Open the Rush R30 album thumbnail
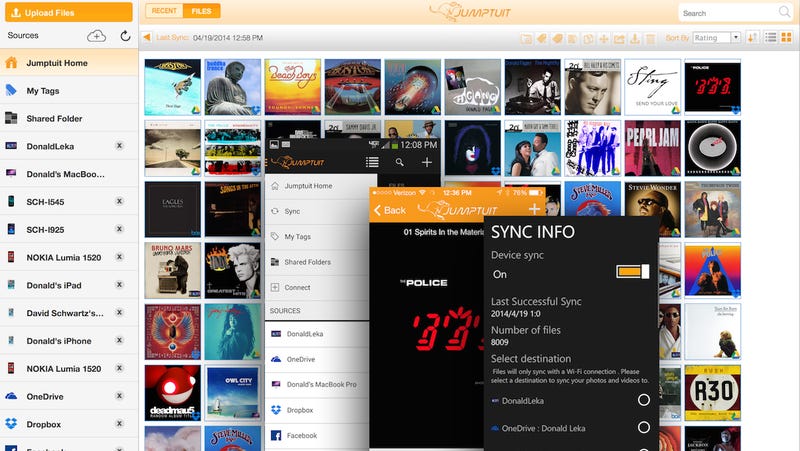This screenshot has width=800, height=451. [x=713, y=393]
